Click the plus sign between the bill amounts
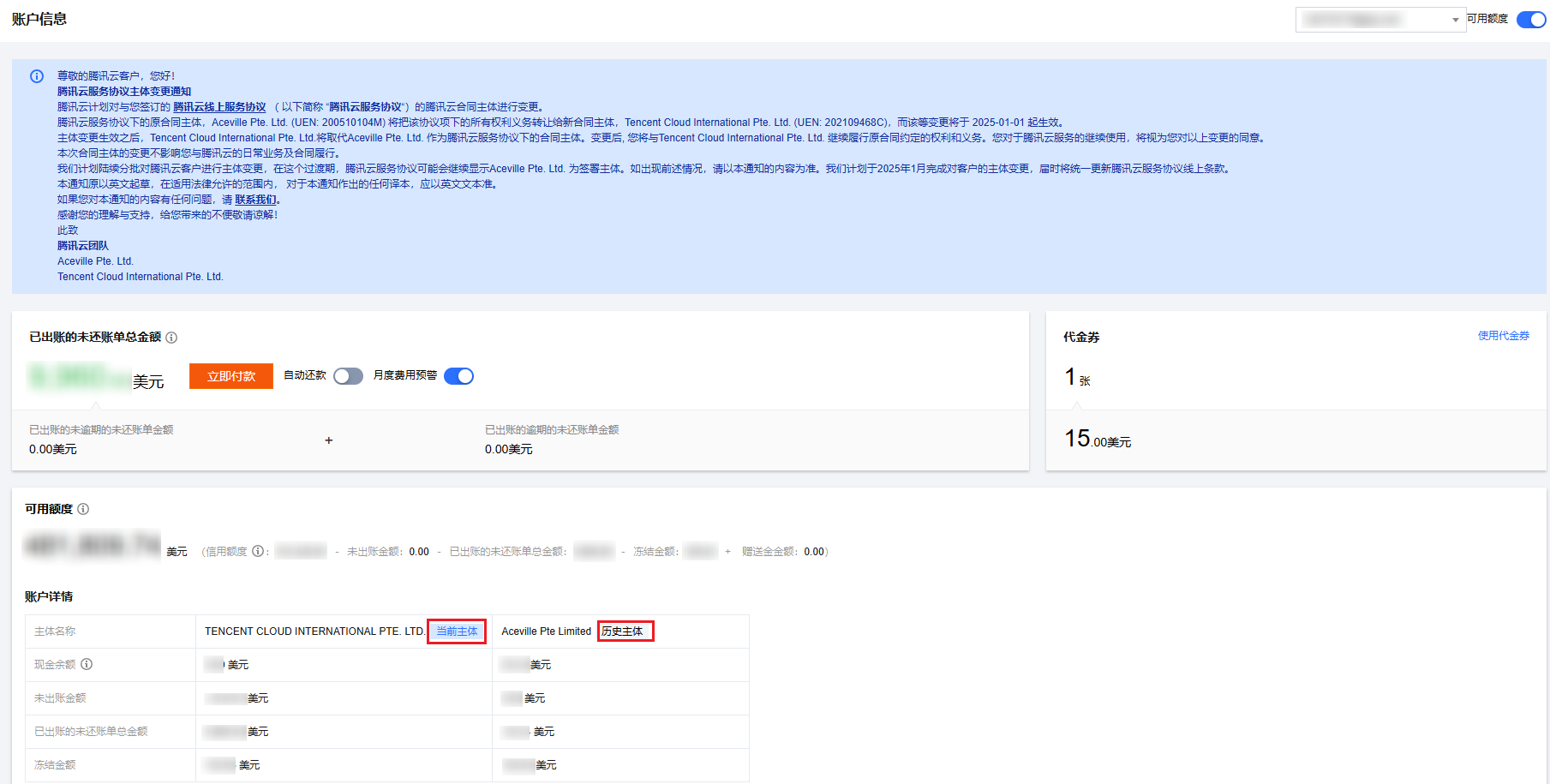Image resolution: width=1550 pixels, height=784 pixels. (329, 440)
